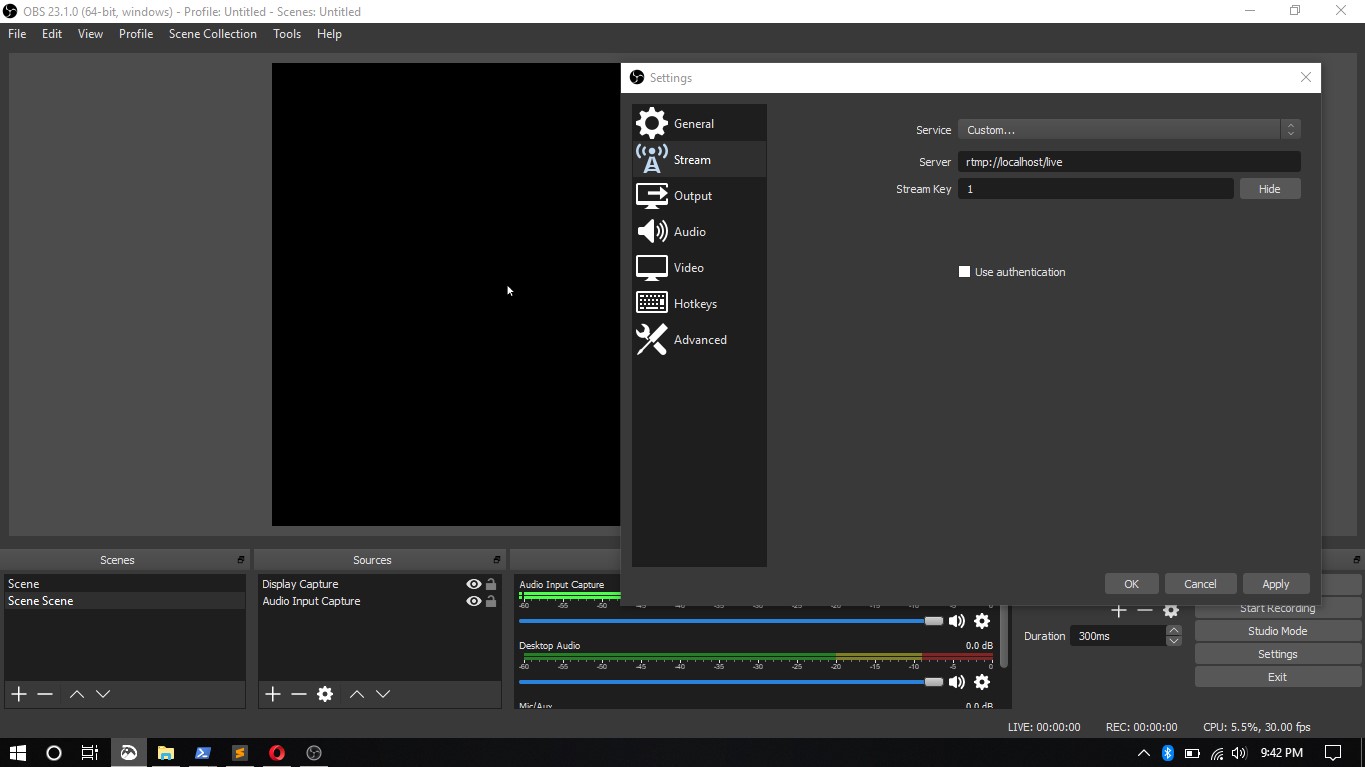Toggle lock on Display Capture source
The width and height of the screenshot is (1365, 767).
click(x=491, y=585)
